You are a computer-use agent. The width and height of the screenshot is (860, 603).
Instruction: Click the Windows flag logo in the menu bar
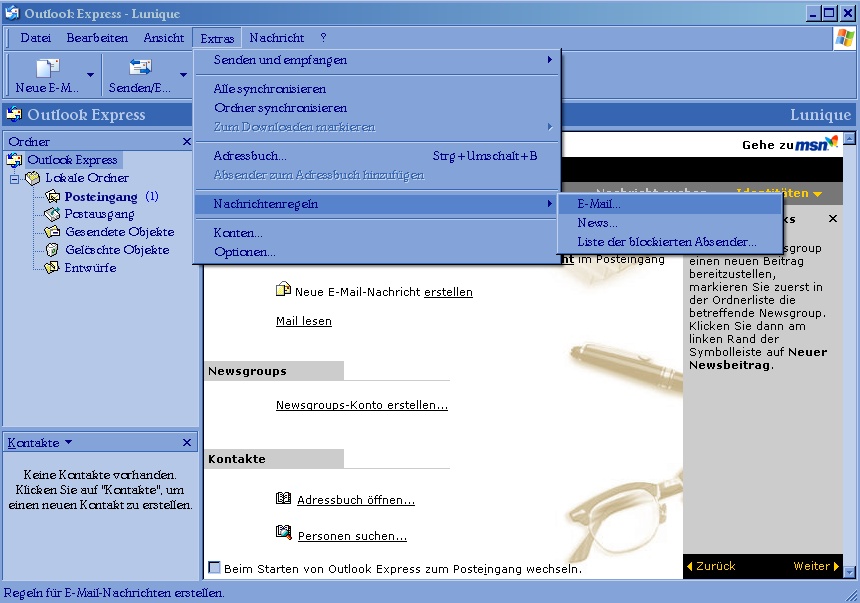844,38
